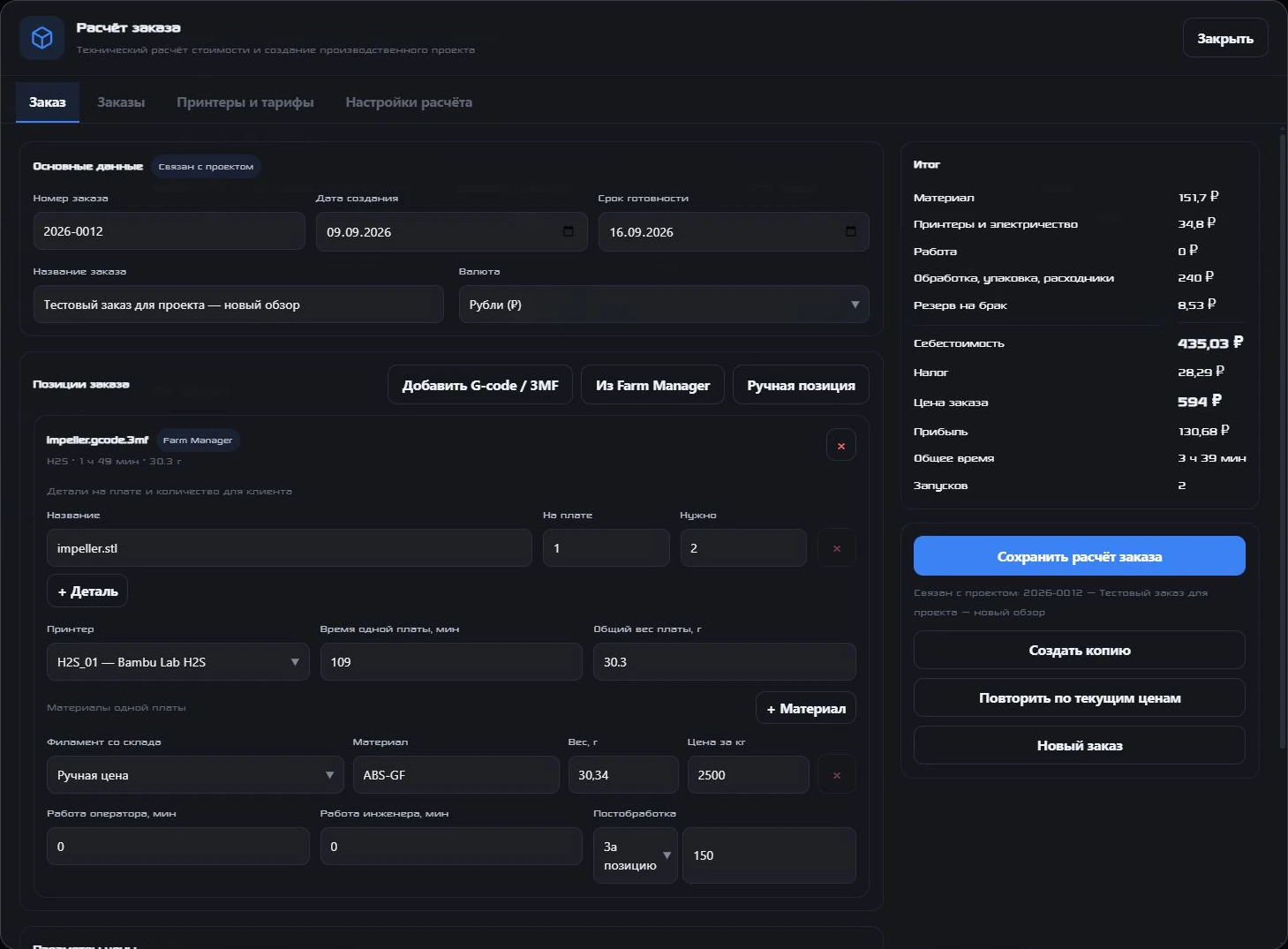1288x949 pixels.
Task: Click the Закрыть button
Action: 1225,38
